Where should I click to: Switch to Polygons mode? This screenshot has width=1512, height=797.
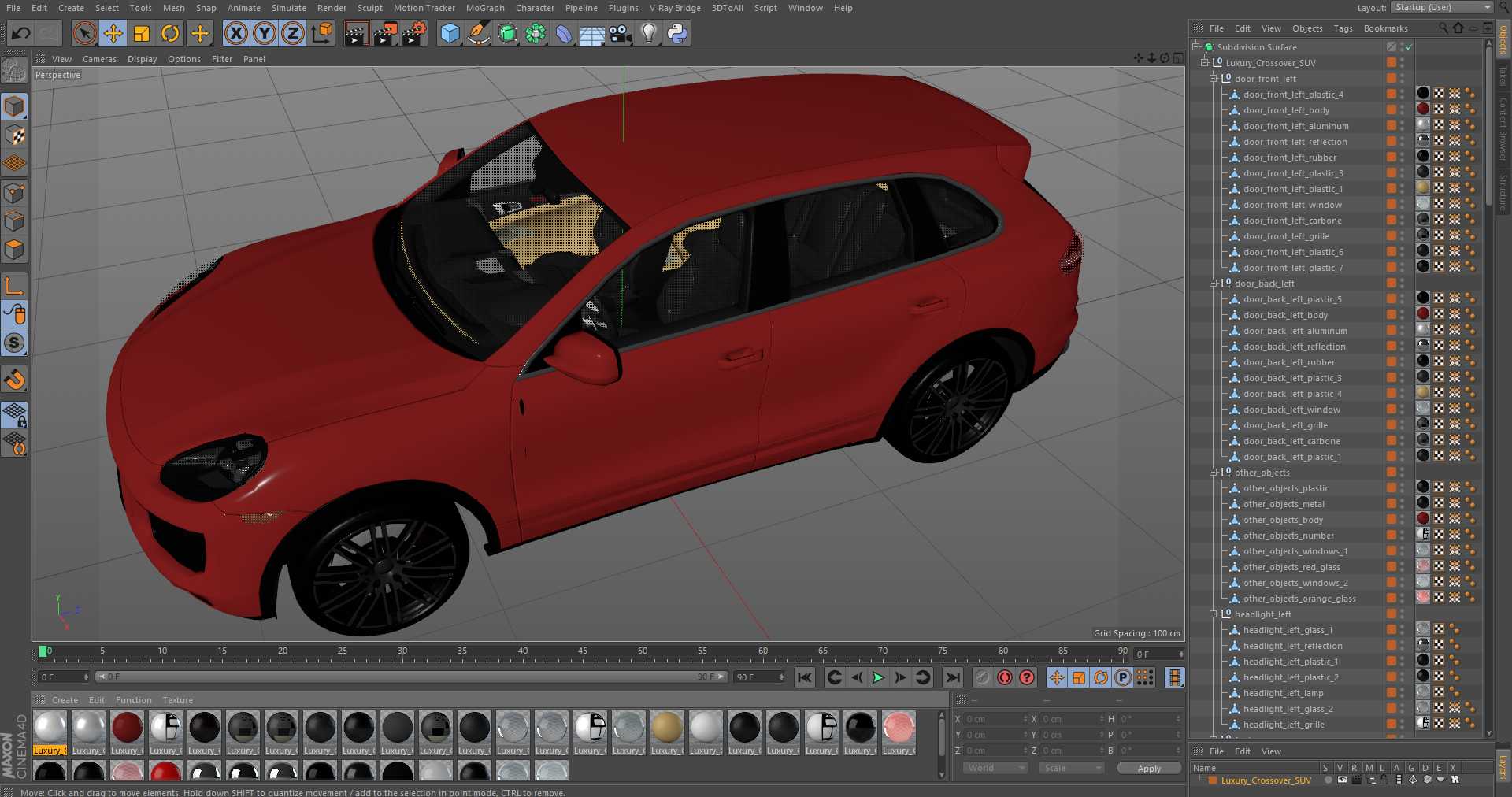[14, 250]
